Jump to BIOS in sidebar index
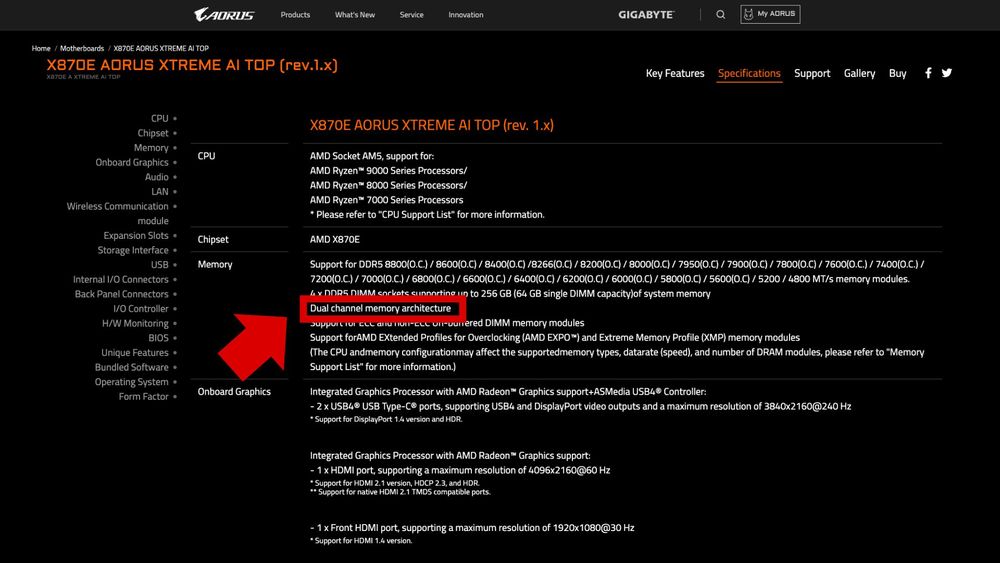This screenshot has width=1000, height=563. (x=158, y=339)
